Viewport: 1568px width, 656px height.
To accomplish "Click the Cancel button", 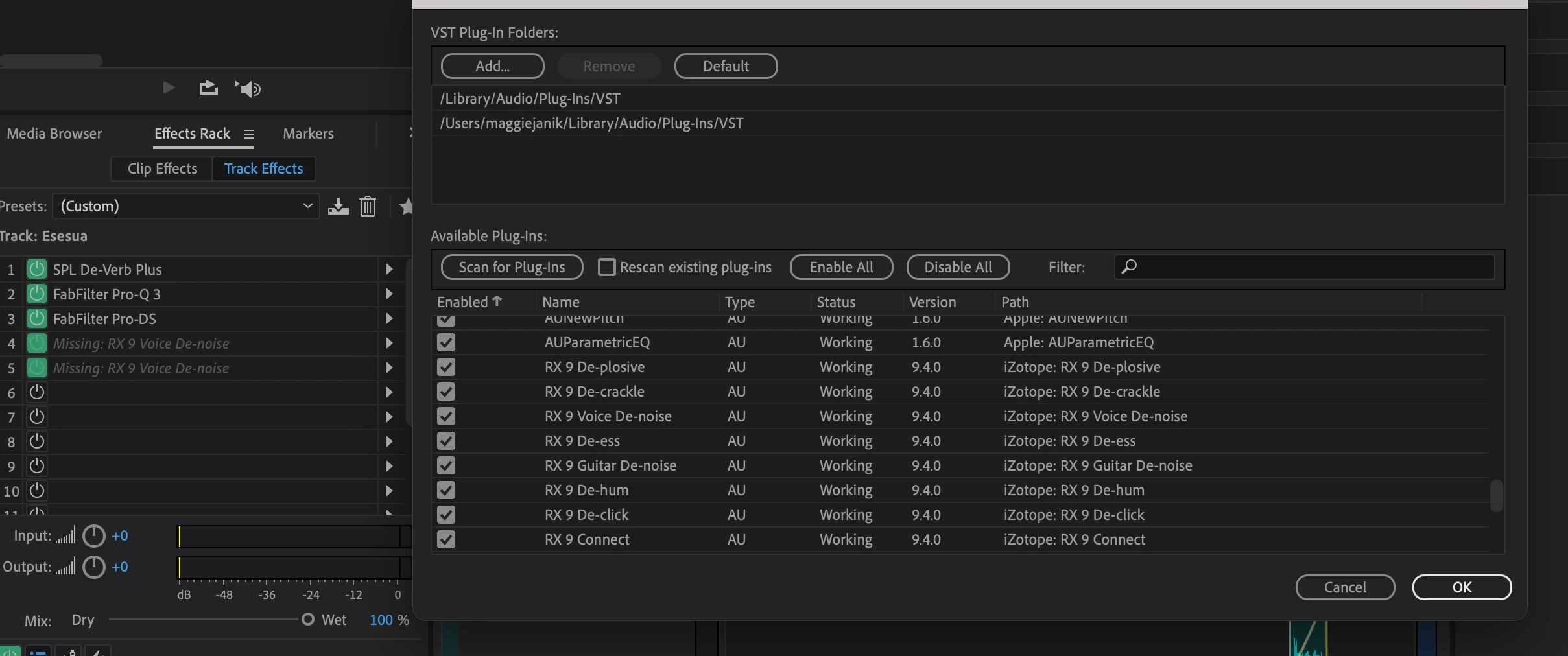I will pyautogui.click(x=1345, y=587).
